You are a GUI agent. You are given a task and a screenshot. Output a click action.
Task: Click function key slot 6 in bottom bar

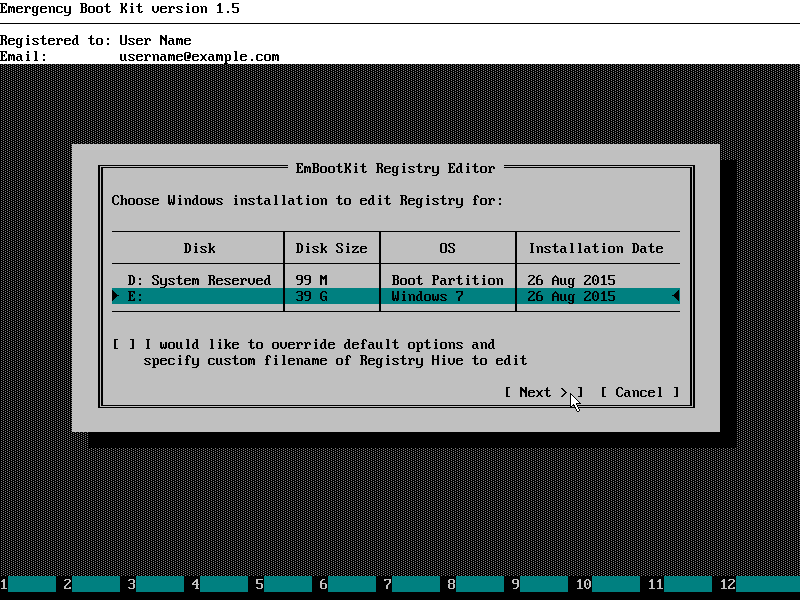click(x=348, y=584)
